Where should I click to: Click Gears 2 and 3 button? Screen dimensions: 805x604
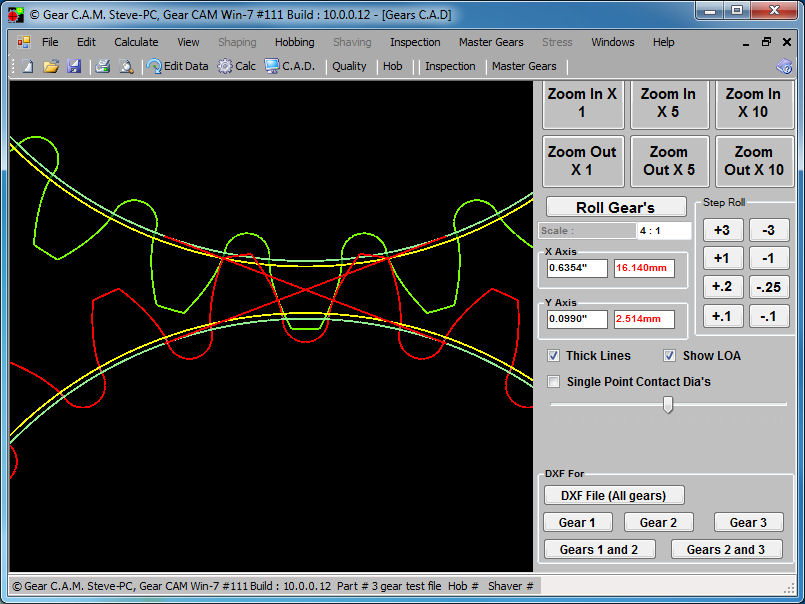(726, 550)
